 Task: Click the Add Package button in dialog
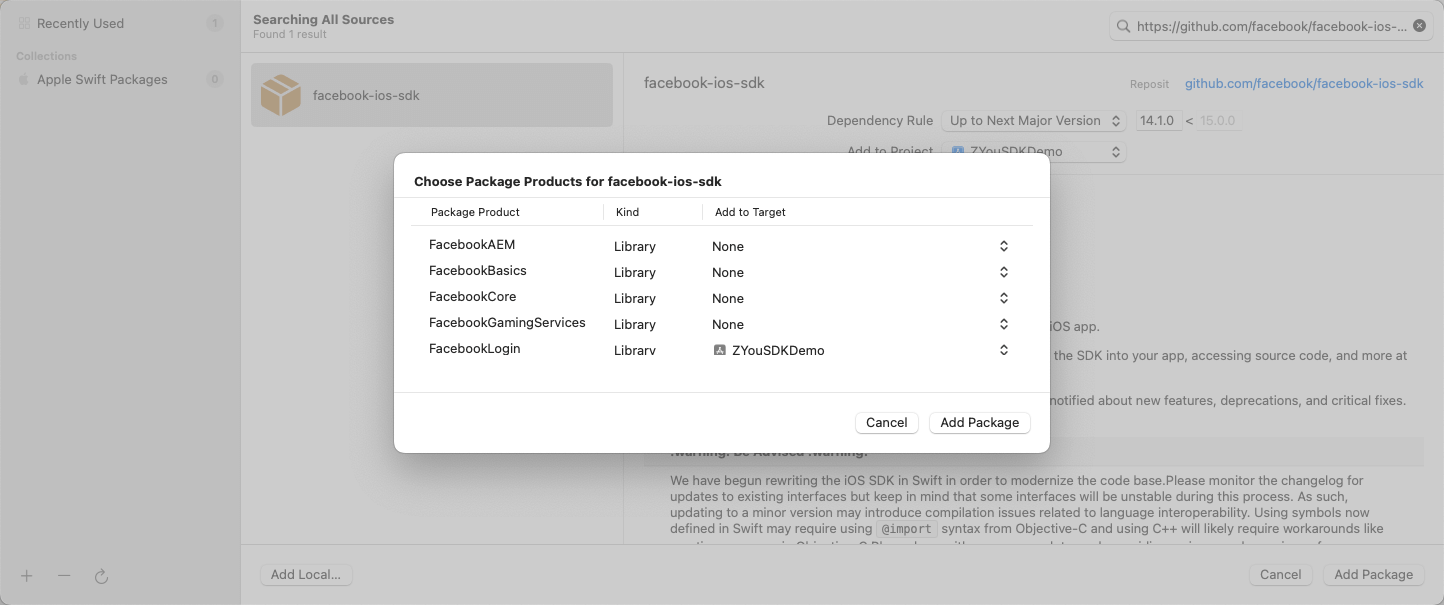click(979, 422)
